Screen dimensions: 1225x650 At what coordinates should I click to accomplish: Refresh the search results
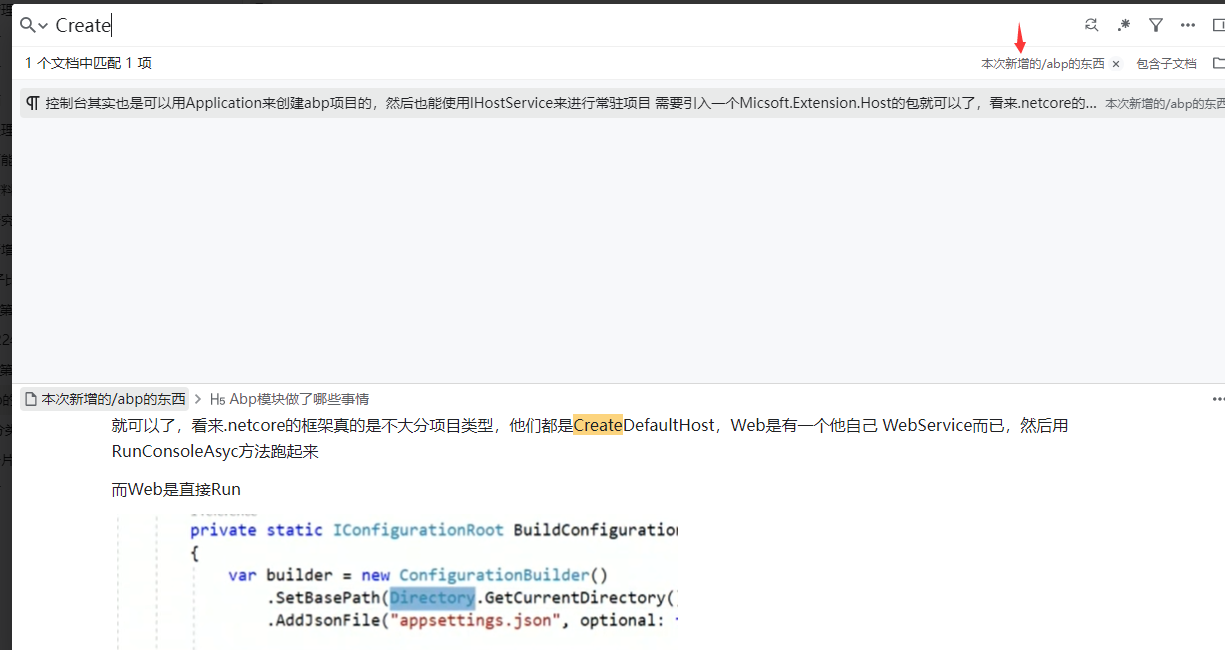click(x=1091, y=25)
